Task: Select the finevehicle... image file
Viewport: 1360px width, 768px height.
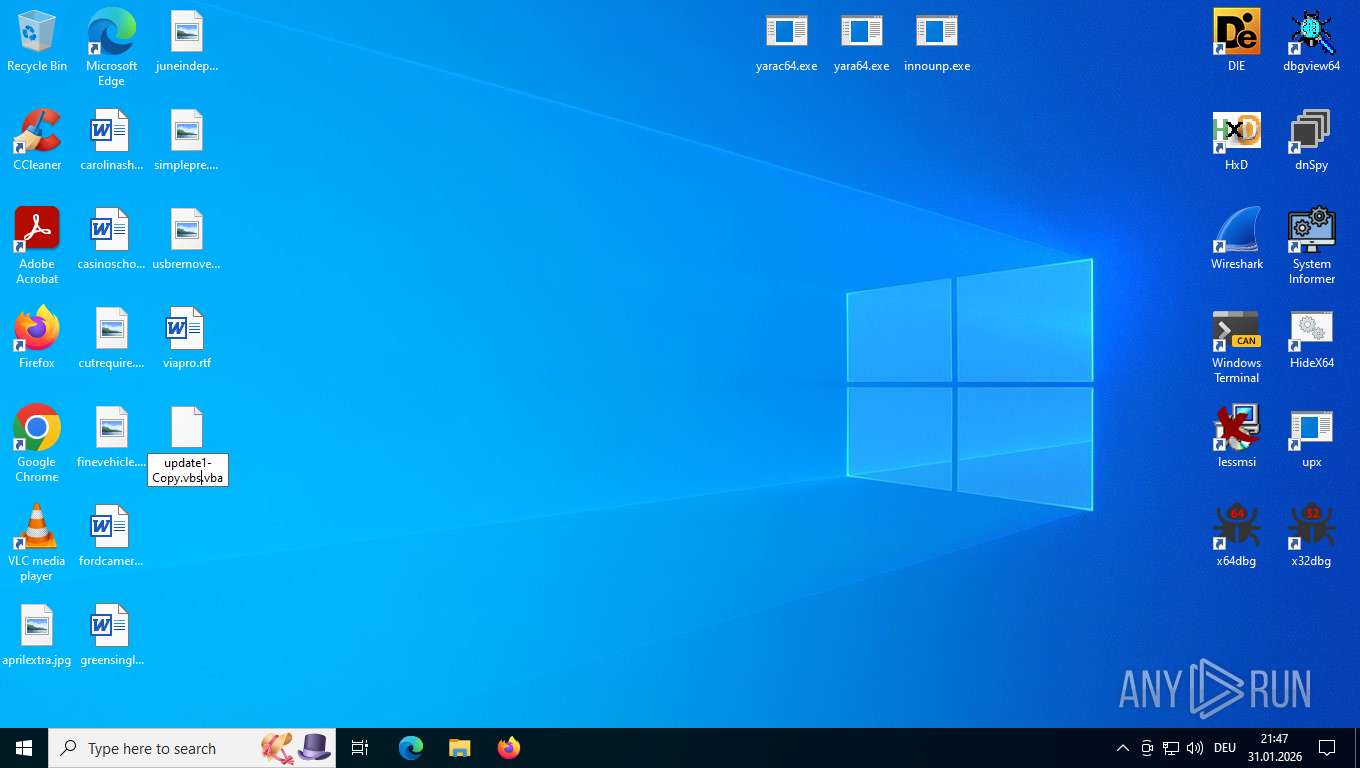Action: (111, 438)
